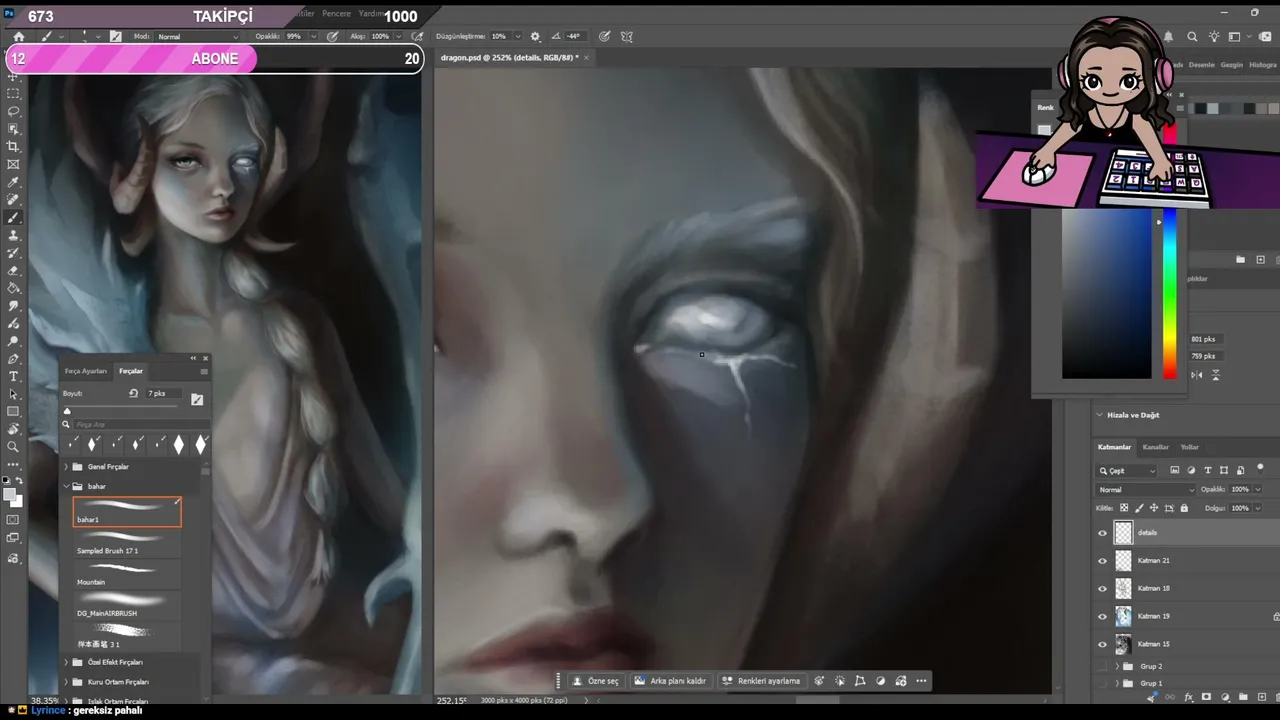1280x720 pixels.
Task: Select the History Brush tool
Action: [13, 253]
